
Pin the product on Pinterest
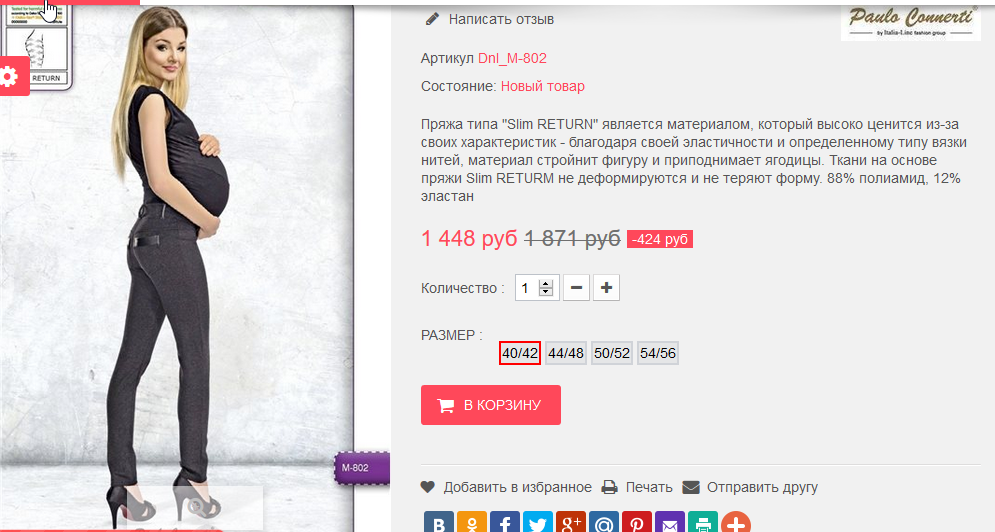(x=636, y=522)
